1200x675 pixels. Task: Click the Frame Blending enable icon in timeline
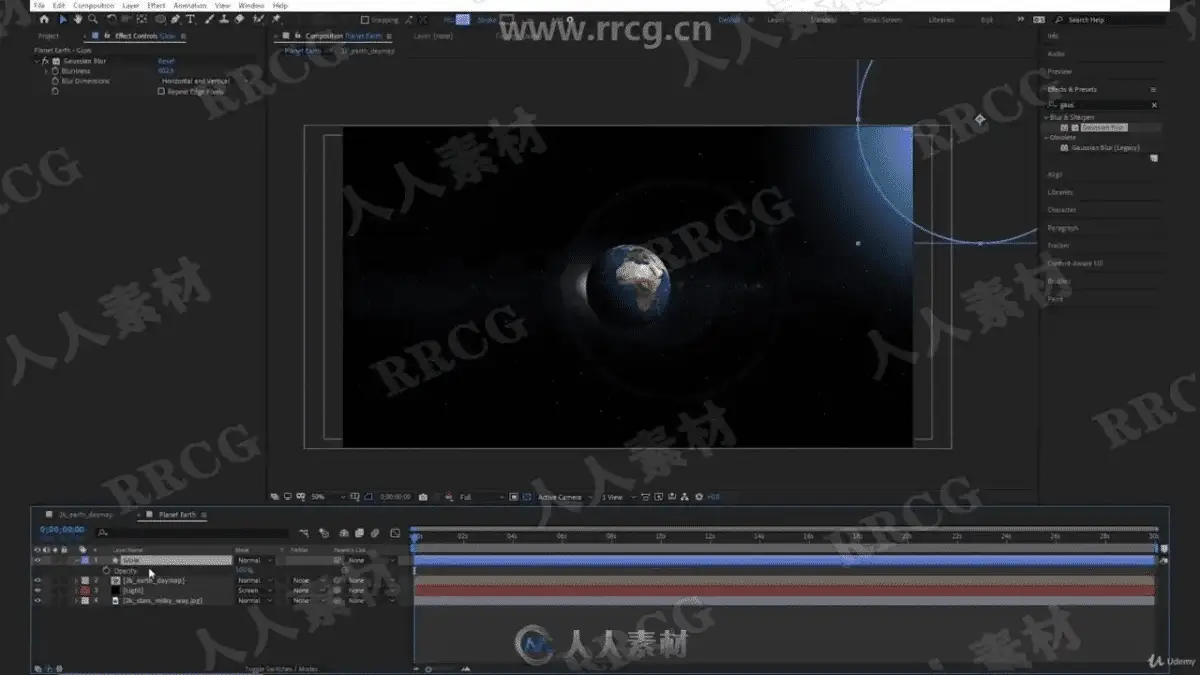(x=359, y=533)
